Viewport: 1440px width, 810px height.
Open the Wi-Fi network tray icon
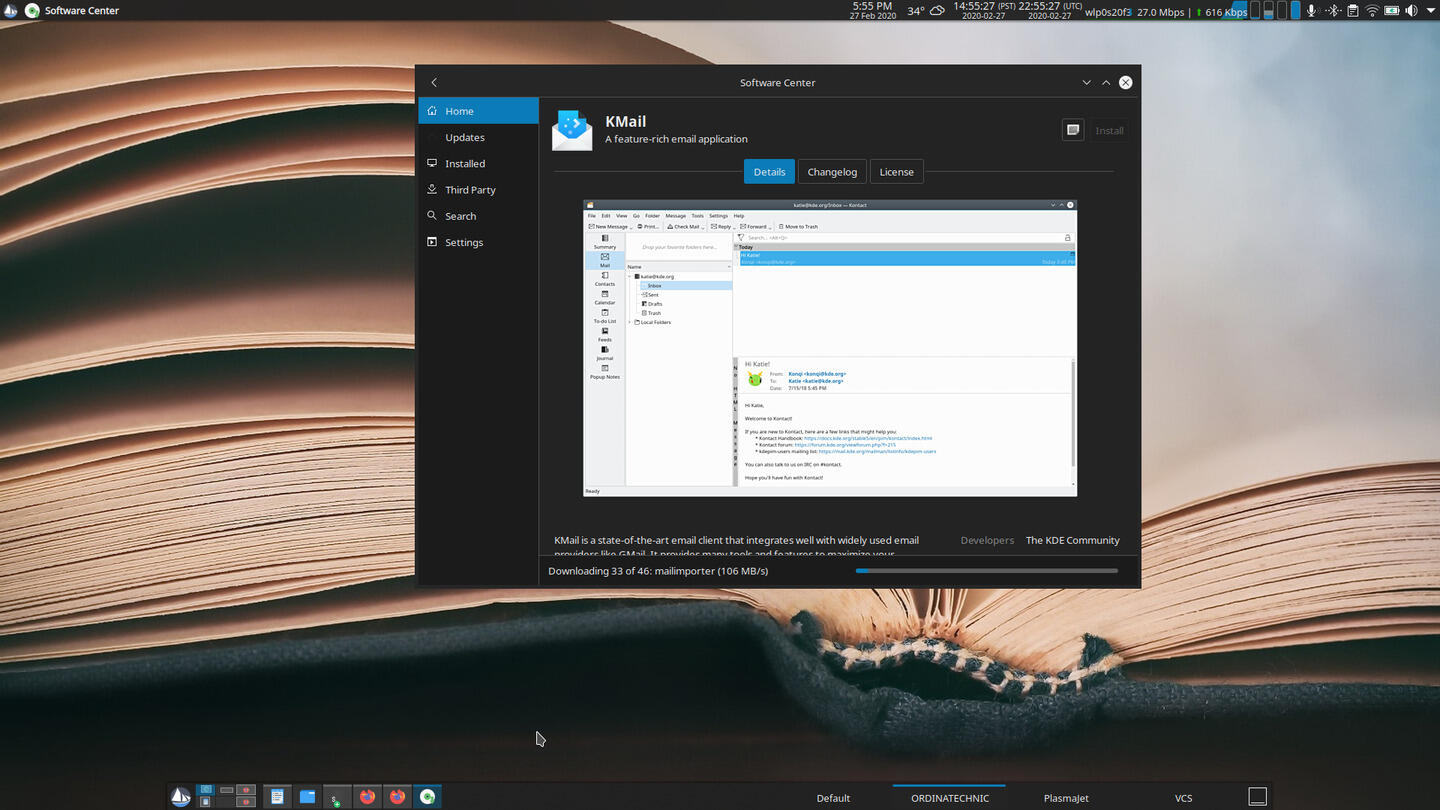[1372, 11]
